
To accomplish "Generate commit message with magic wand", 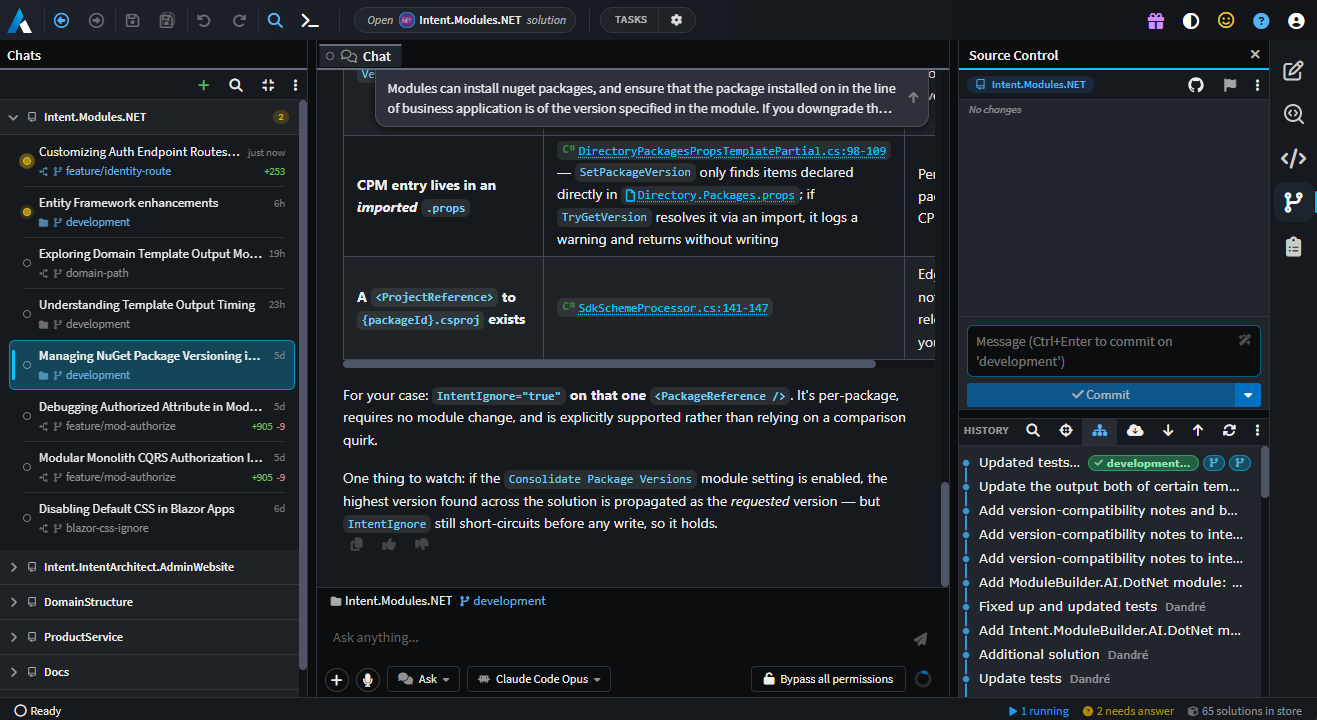I will point(1245,340).
